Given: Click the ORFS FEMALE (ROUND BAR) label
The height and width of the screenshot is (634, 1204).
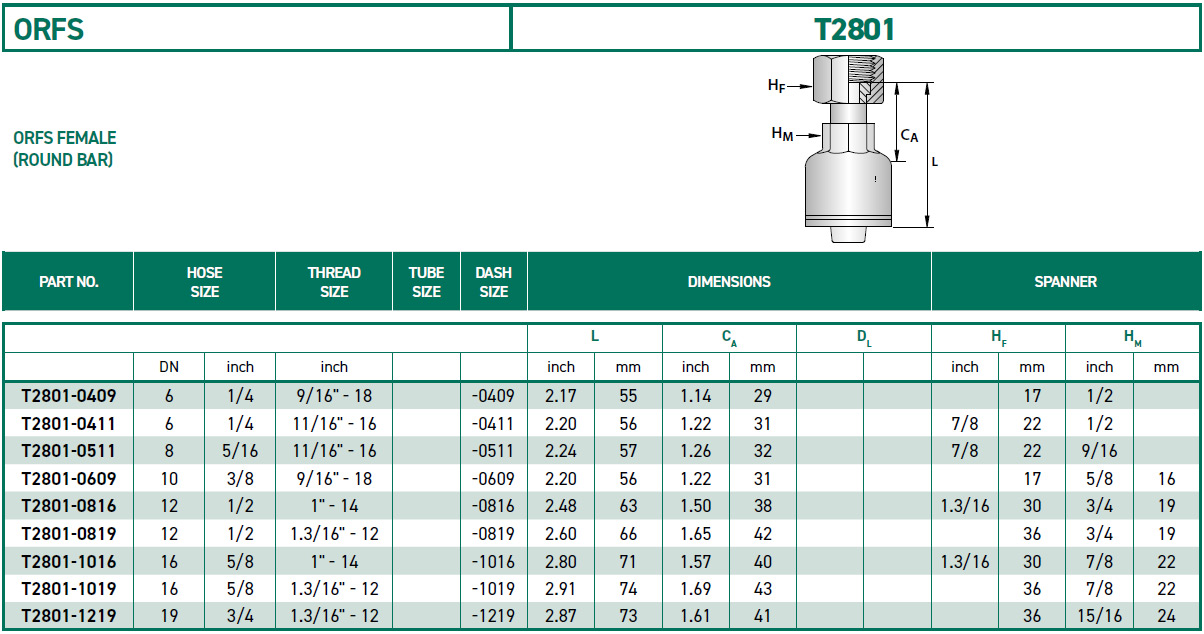Looking at the screenshot, I should (64, 148).
